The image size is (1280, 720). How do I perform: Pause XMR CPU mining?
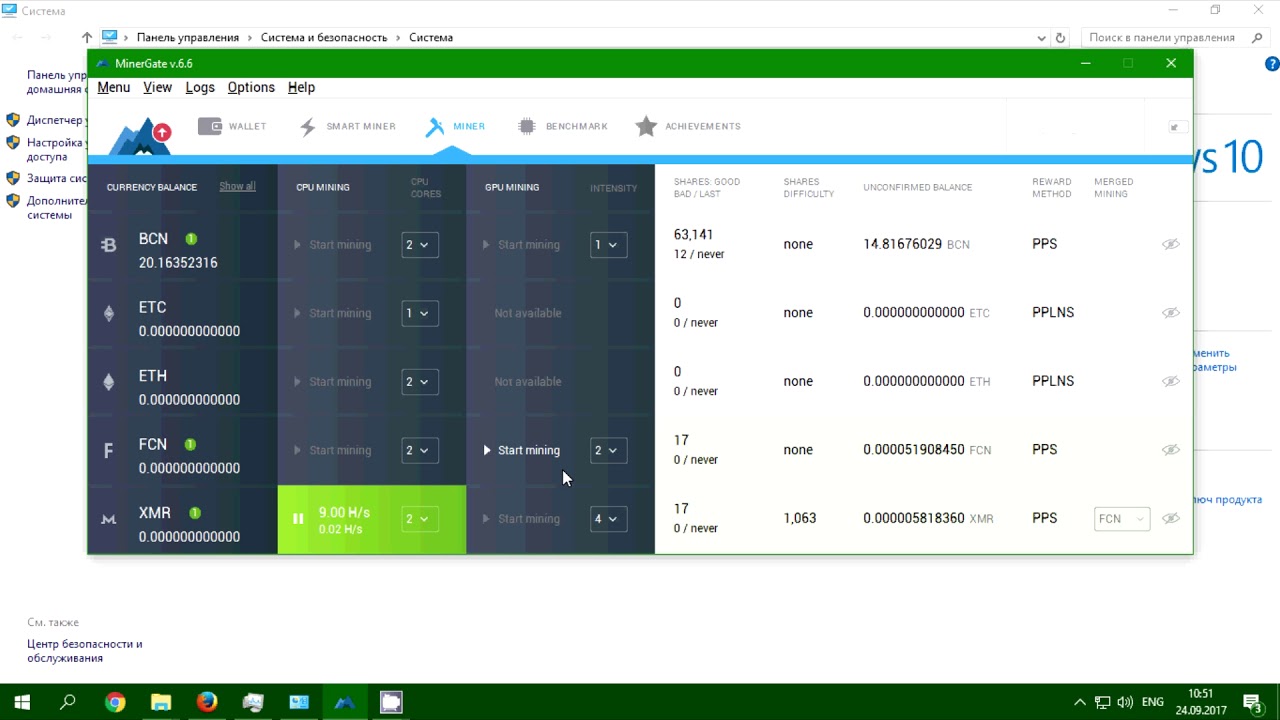pyautogui.click(x=298, y=519)
